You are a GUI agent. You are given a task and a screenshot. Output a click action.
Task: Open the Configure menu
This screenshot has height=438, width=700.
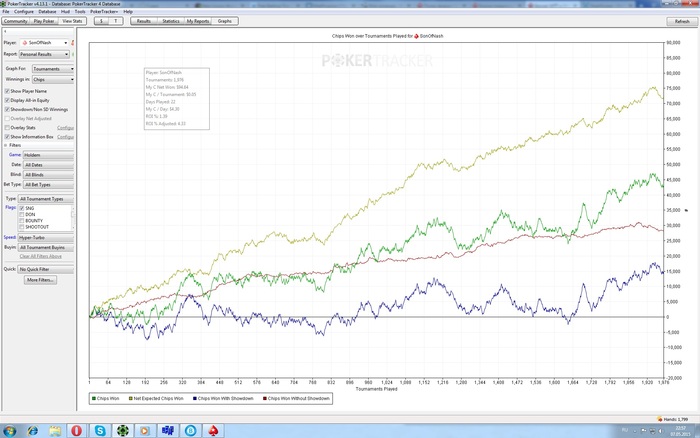tap(24, 12)
